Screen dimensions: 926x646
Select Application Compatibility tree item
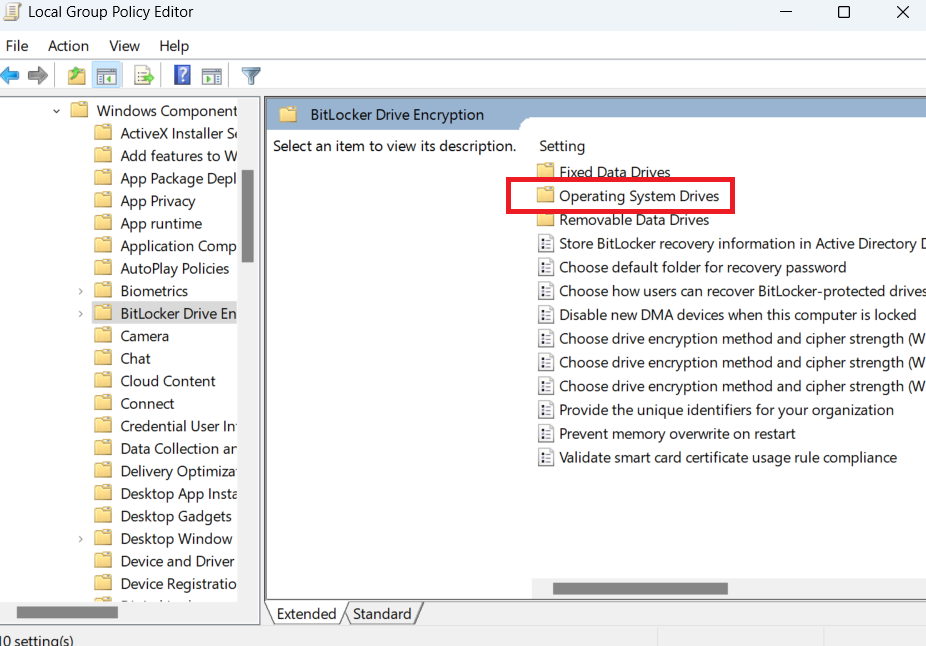click(178, 246)
